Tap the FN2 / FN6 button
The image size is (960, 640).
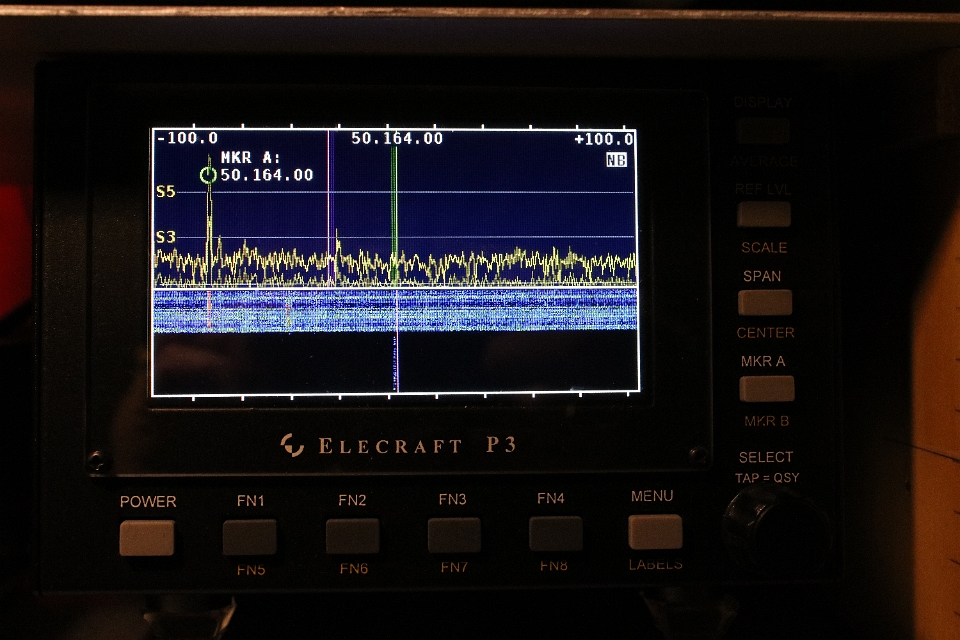(x=352, y=536)
